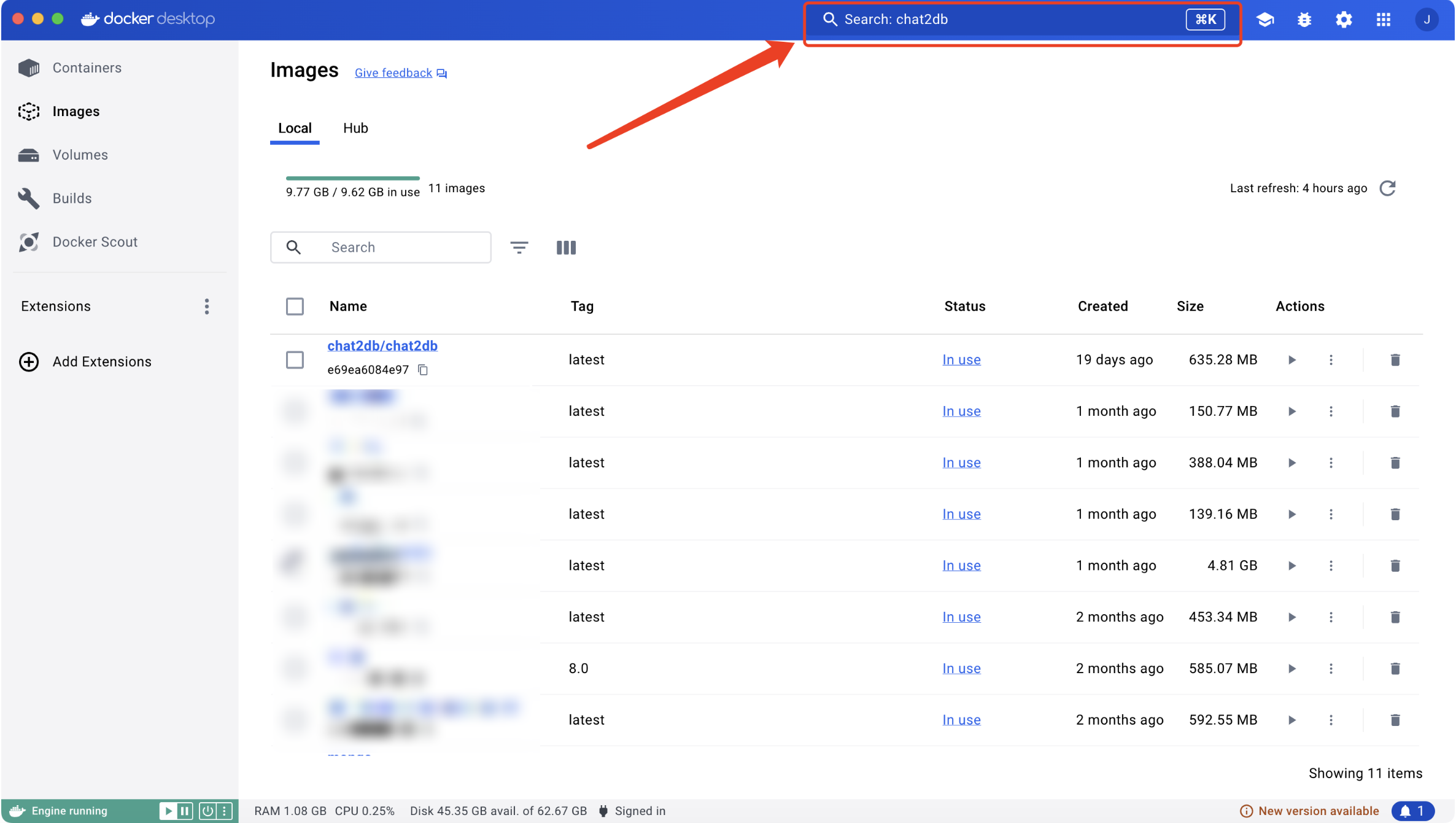The height and width of the screenshot is (823, 1456).
Task: Open more actions for 8.0 tagged image
Action: [x=1331, y=668]
